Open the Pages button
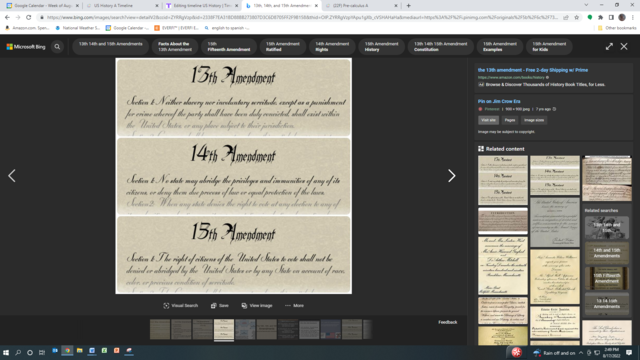 (x=510, y=120)
